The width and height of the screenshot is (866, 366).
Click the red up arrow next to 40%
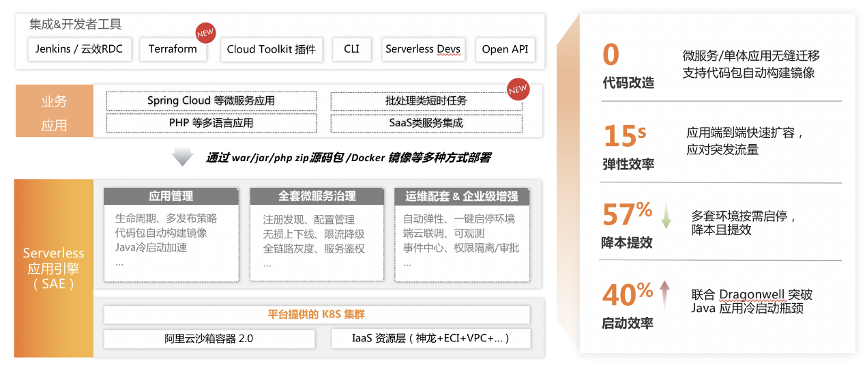[665, 294]
